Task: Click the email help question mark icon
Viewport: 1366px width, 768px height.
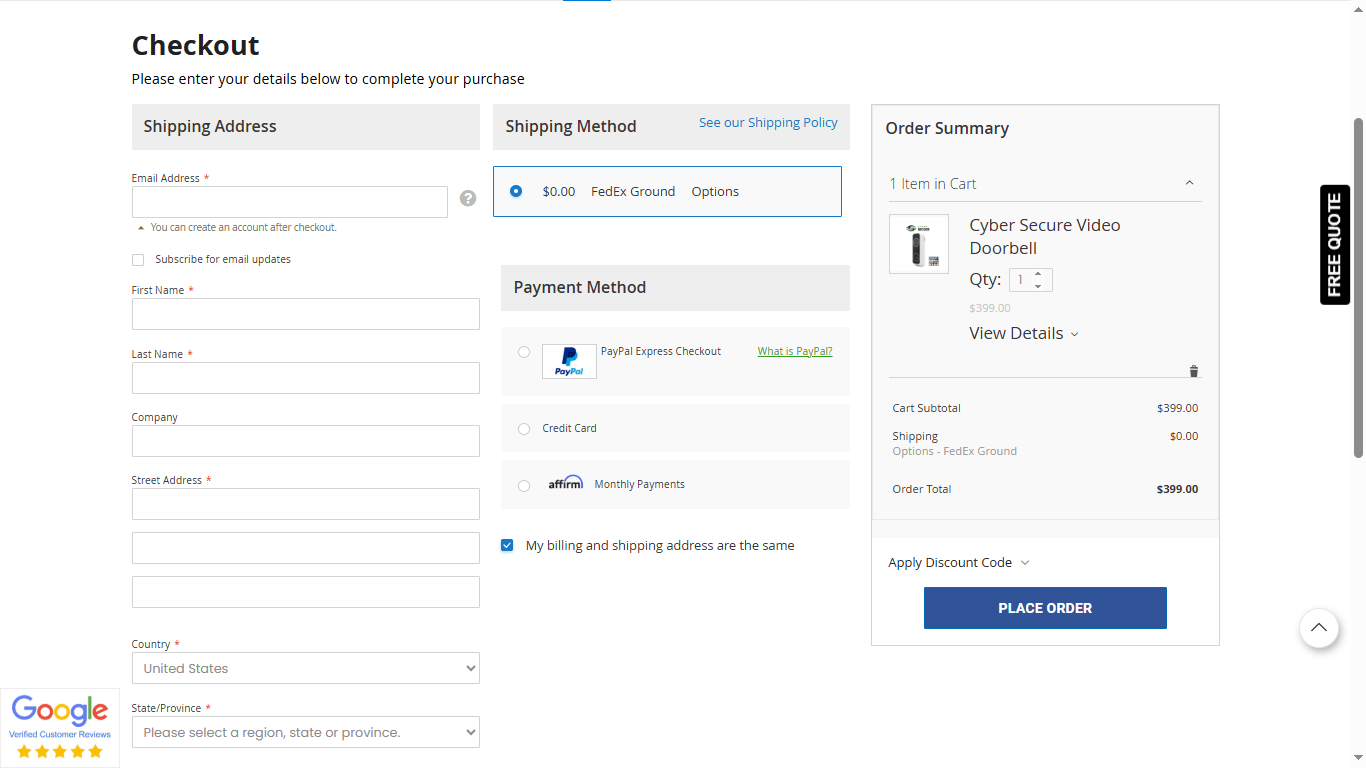Action: click(467, 198)
